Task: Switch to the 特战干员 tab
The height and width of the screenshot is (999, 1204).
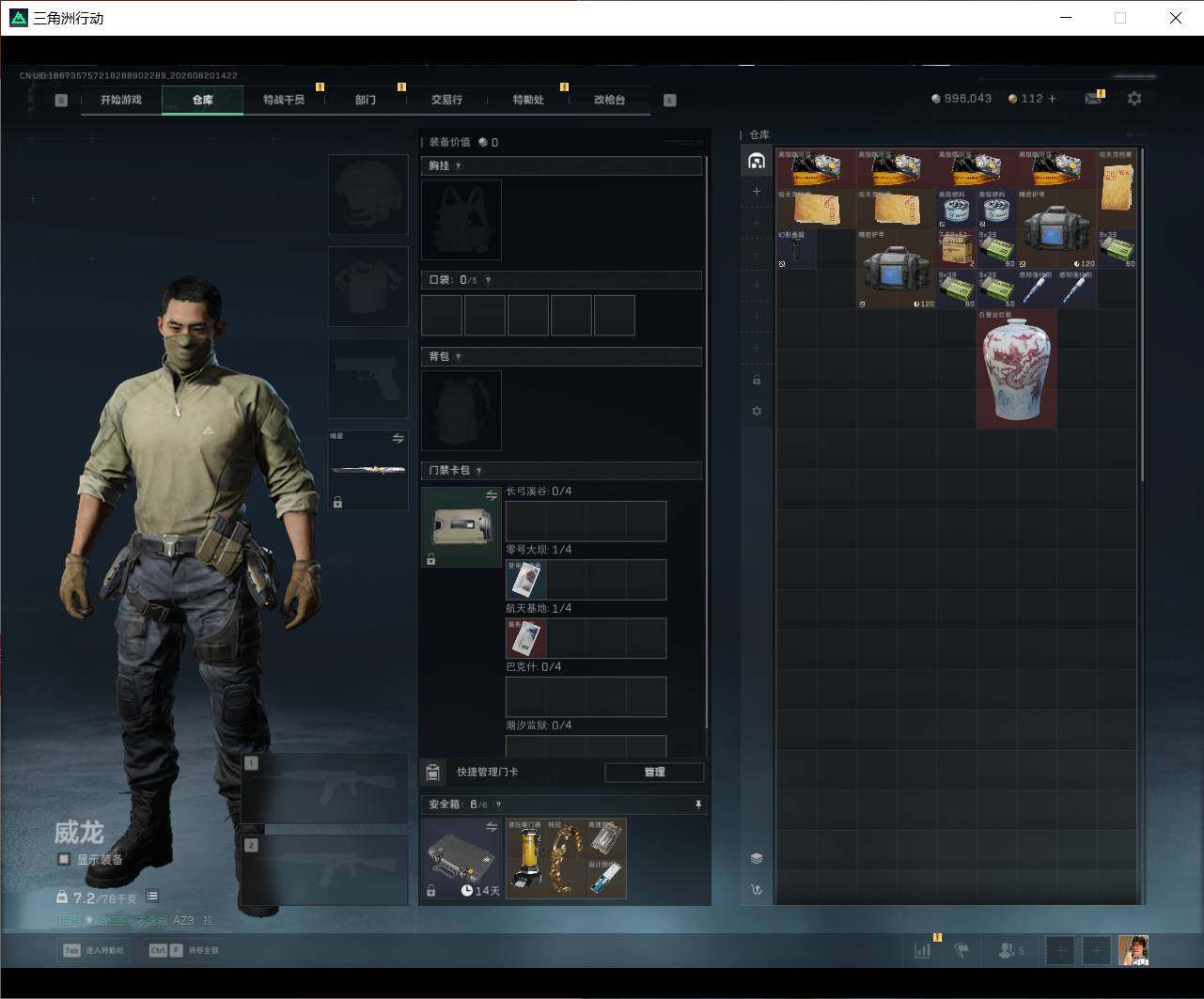Action: [x=284, y=100]
